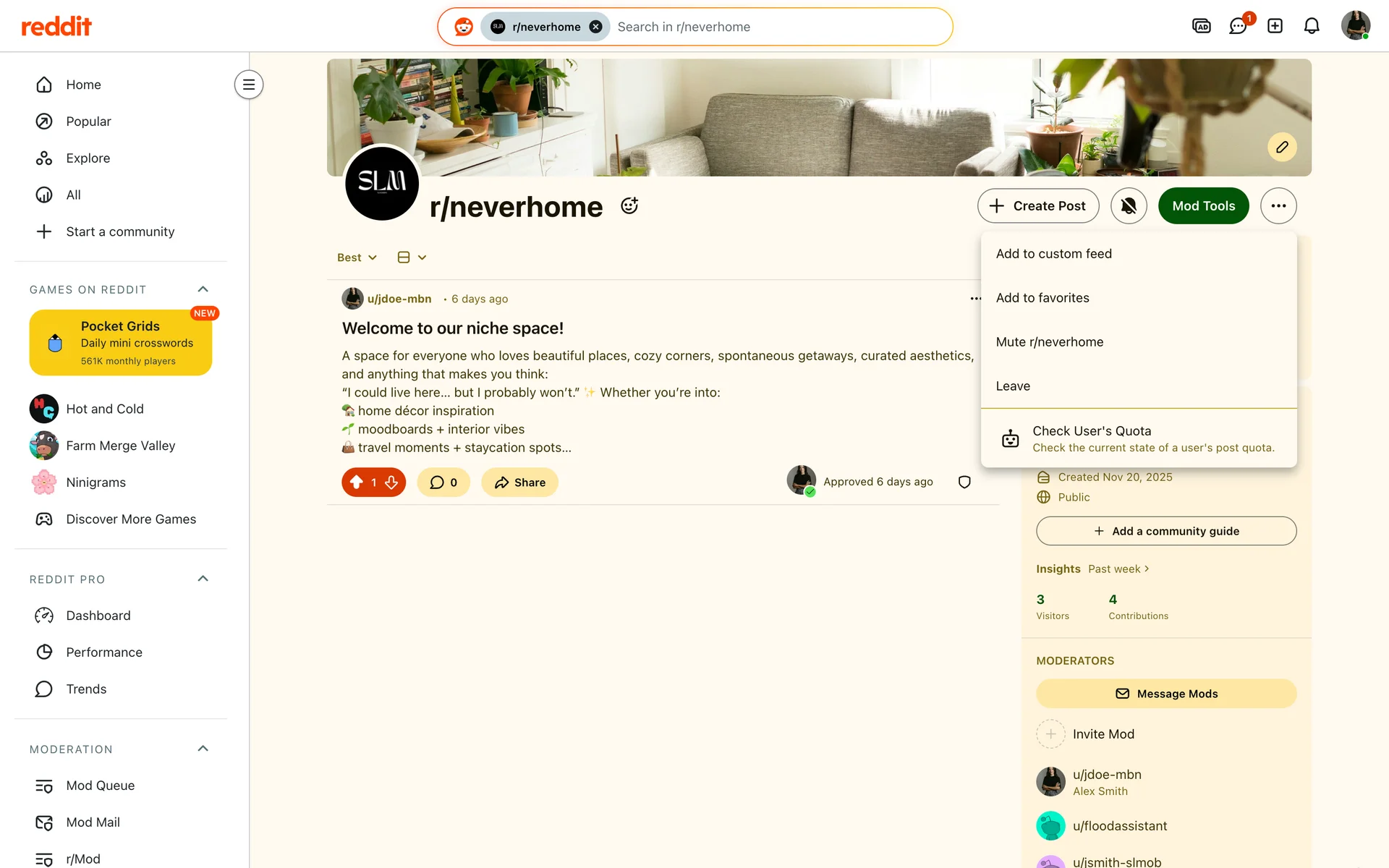Collapse the left sidebar menu button
Image resolution: width=1389 pixels, height=868 pixels.
[249, 85]
